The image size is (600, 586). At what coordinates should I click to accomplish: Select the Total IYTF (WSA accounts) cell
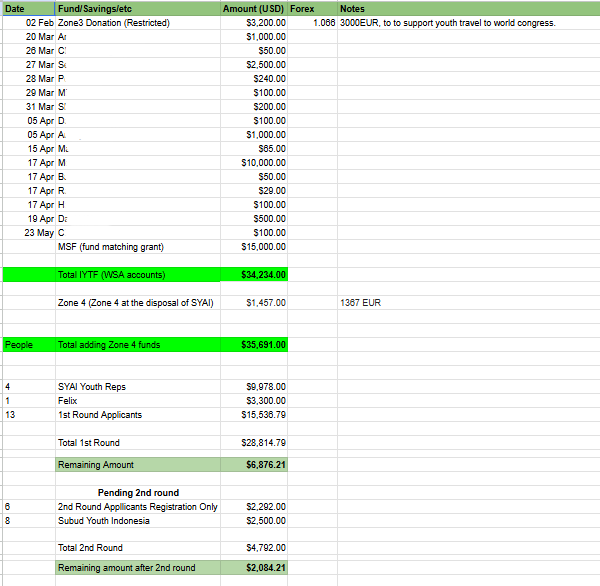pos(138,275)
